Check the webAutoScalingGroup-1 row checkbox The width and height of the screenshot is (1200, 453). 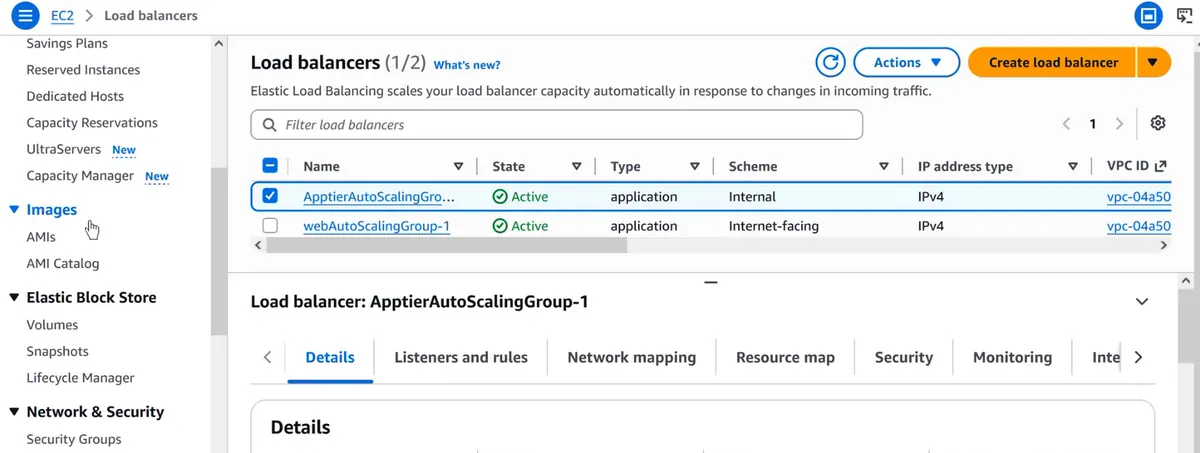[270, 226]
